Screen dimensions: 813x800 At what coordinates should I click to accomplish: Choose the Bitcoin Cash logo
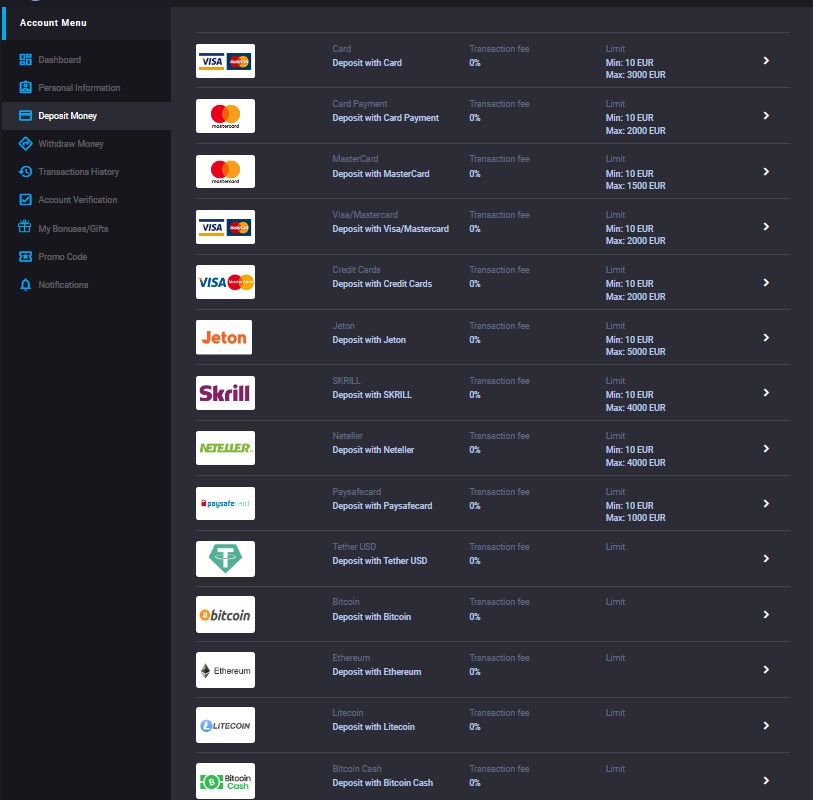225,781
